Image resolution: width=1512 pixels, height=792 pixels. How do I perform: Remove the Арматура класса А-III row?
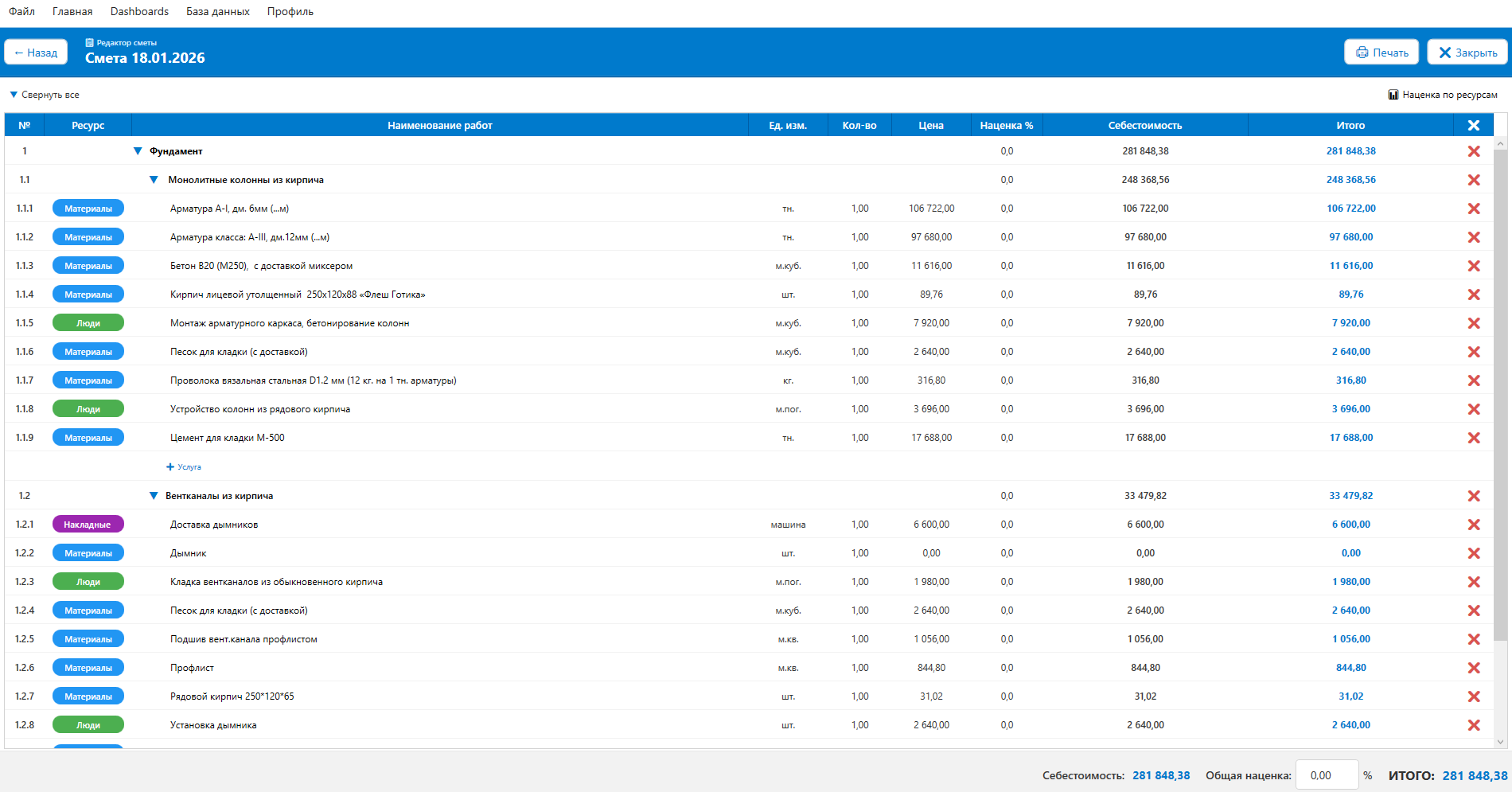(x=1474, y=237)
